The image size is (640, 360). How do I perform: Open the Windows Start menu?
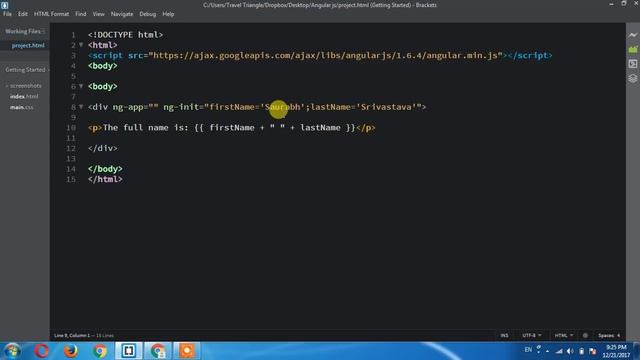12,351
